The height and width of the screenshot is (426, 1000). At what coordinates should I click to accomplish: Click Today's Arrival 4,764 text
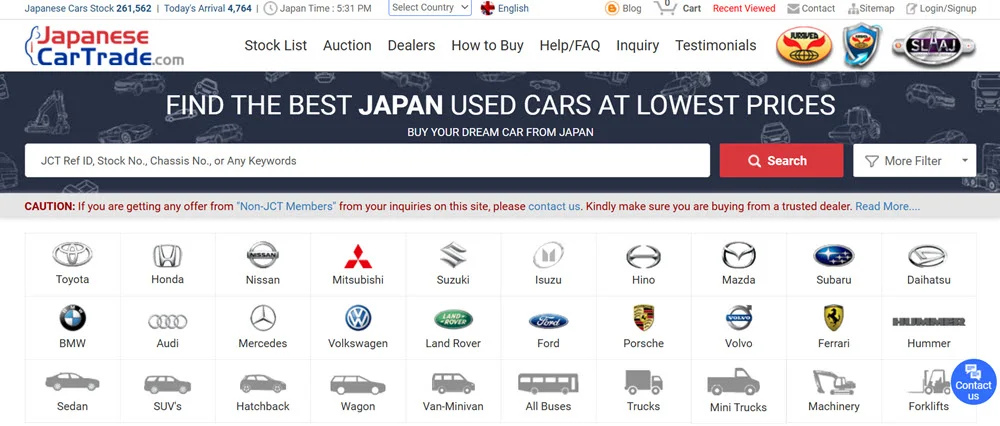click(209, 8)
